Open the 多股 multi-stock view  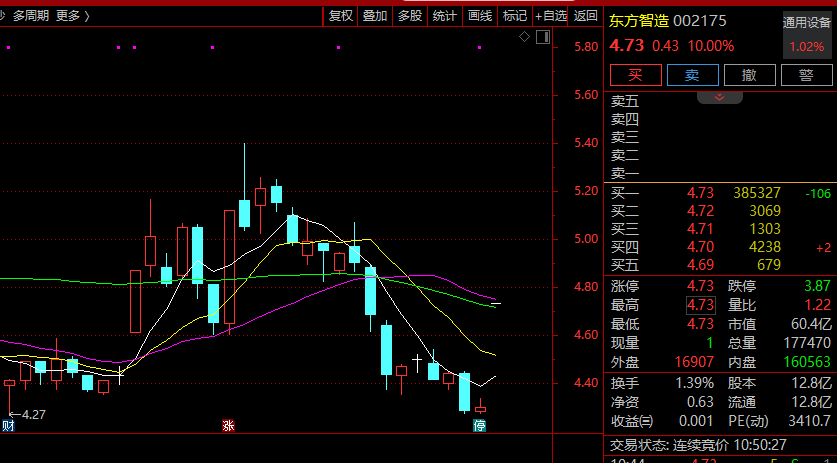click(x=410, y=15)
